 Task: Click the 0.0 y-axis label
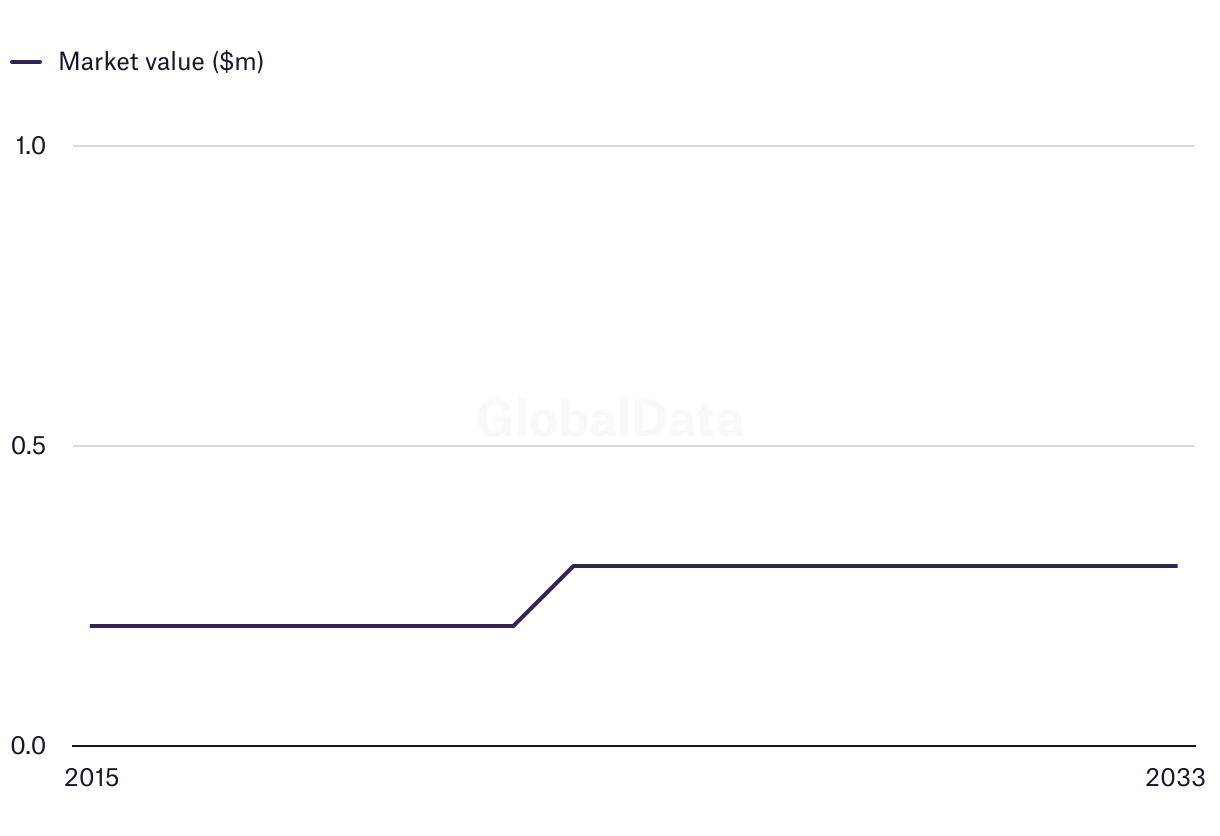[x=30, y=746]
